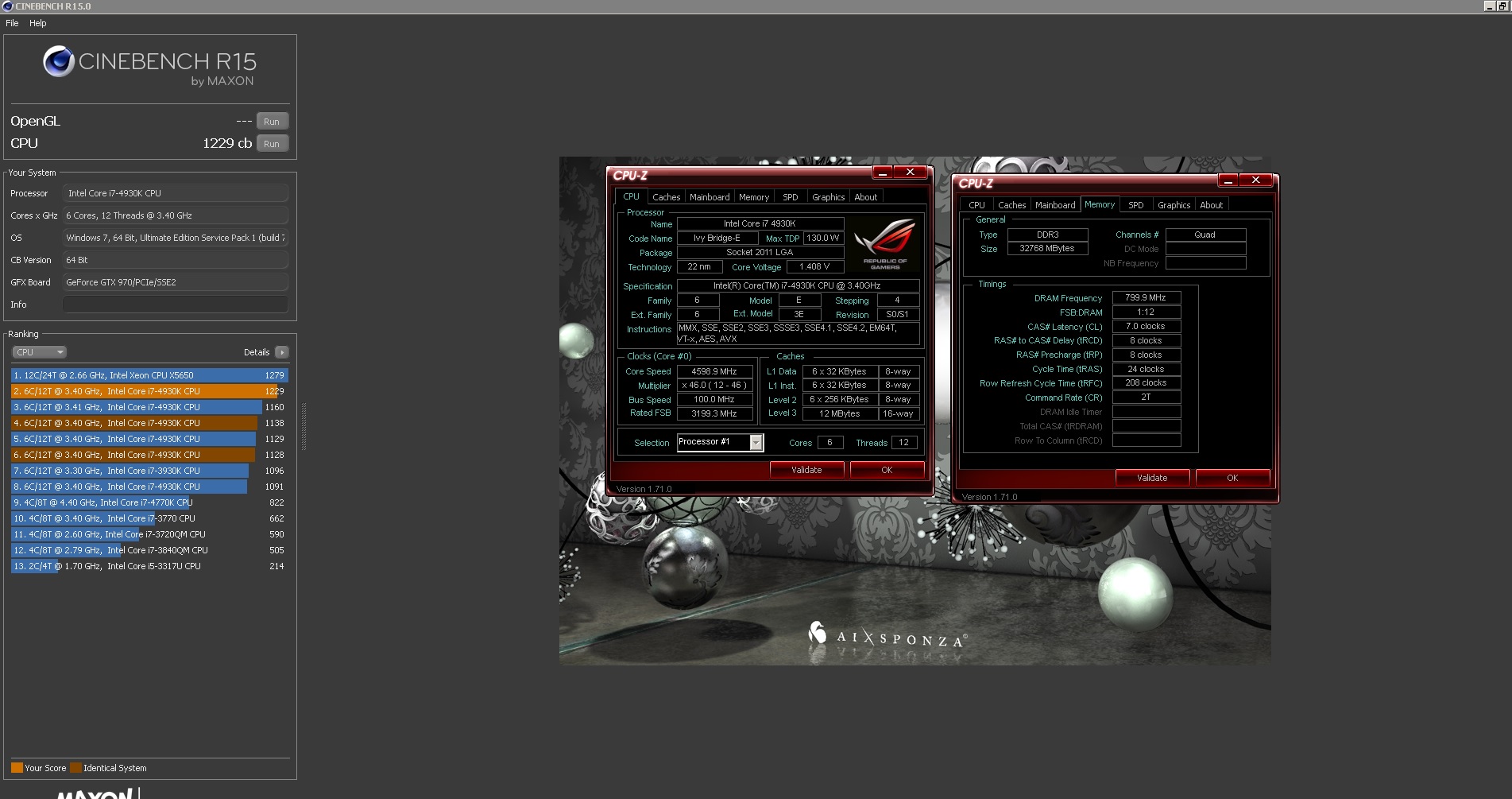Run the CPU benchmark
The image size is (1512, 799).
272,144
